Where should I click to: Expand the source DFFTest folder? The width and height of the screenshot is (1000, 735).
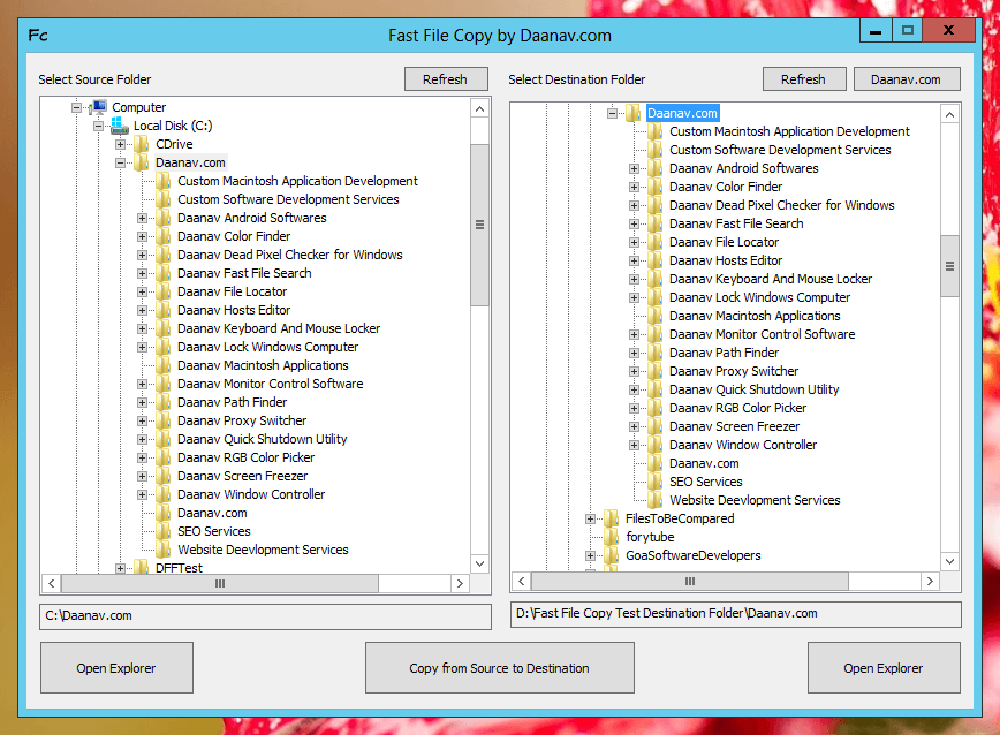pyautogui.click(x=120, y=568)
